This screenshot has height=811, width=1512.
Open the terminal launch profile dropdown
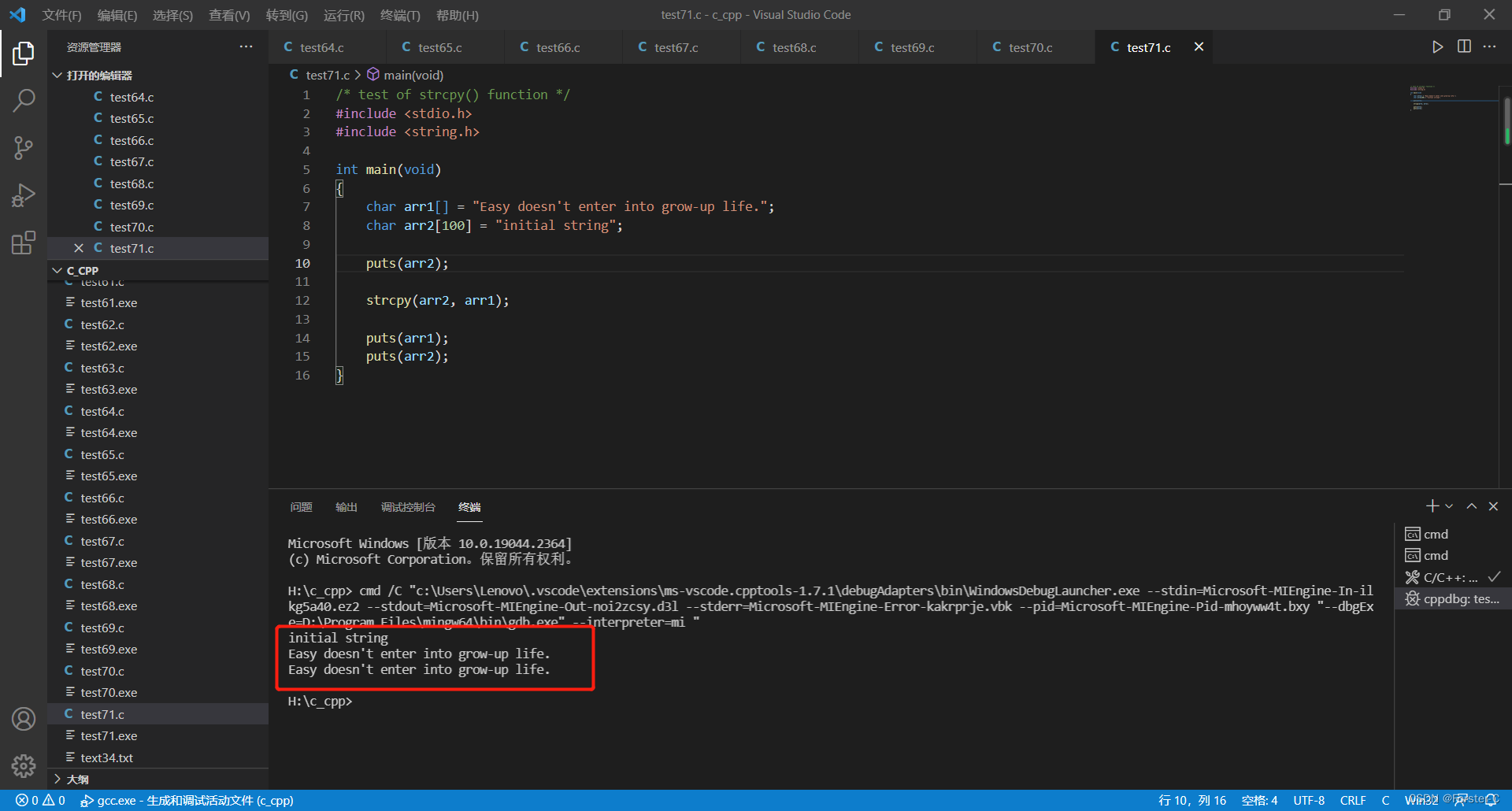click(x=1449, y=506)
